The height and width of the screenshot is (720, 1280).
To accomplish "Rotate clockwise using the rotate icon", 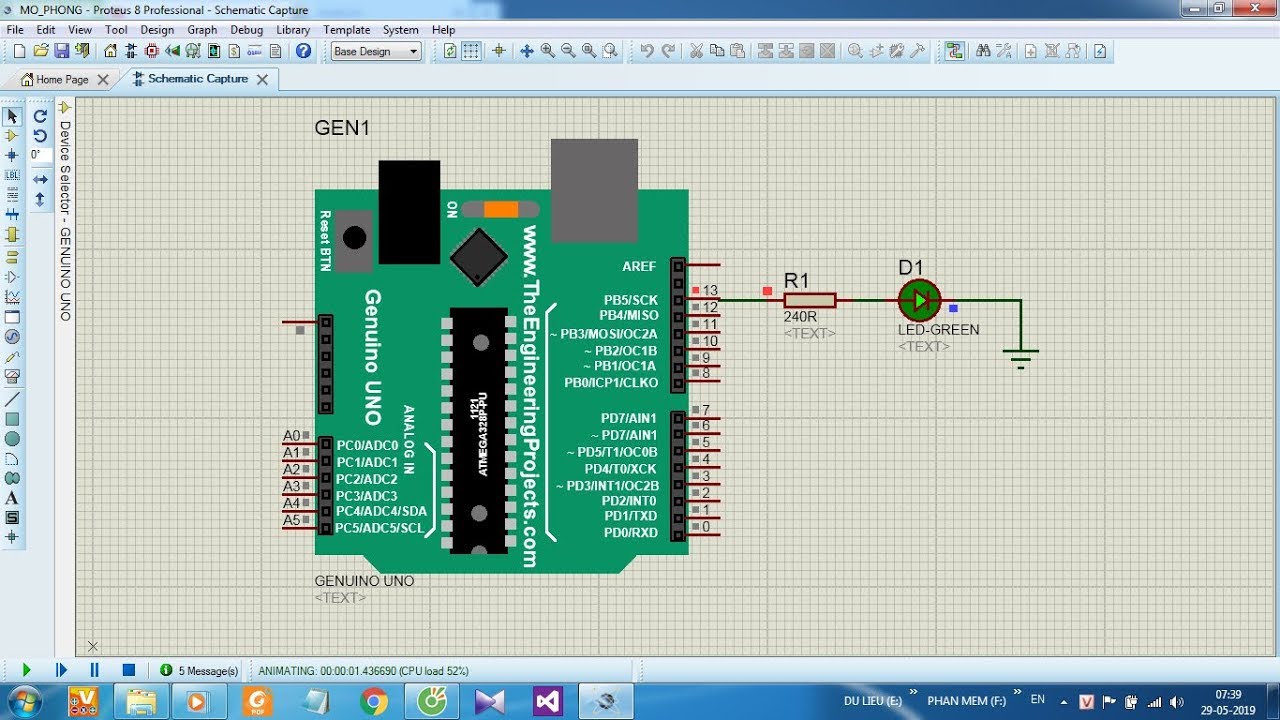I will click(40, 116).
